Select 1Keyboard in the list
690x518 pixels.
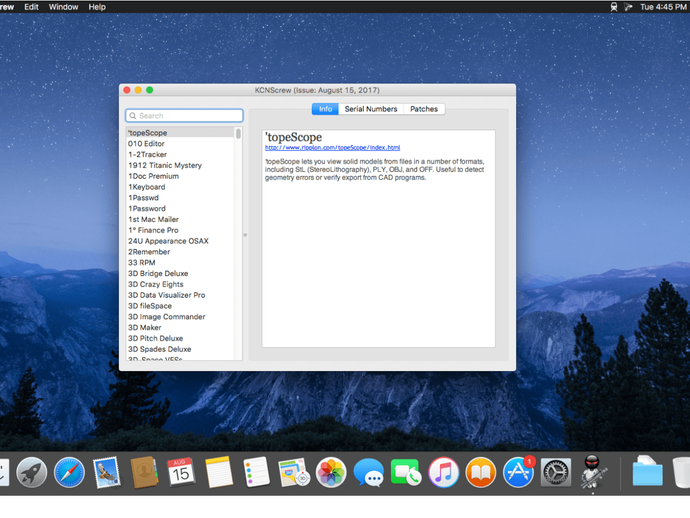[x=180, y=187]
